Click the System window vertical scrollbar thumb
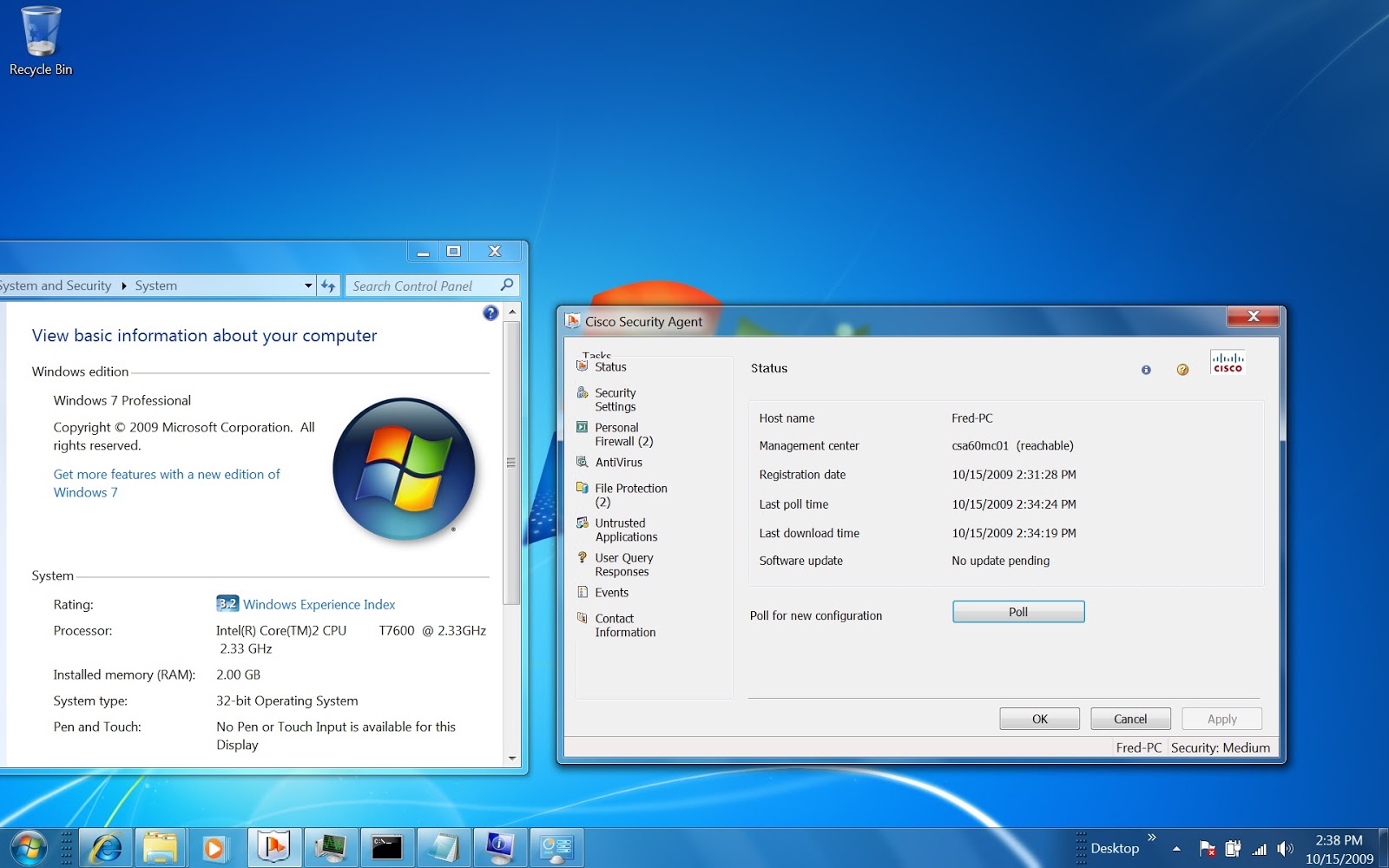Image resolution: width=1389 pixels, height=868 pixels. 512,463
